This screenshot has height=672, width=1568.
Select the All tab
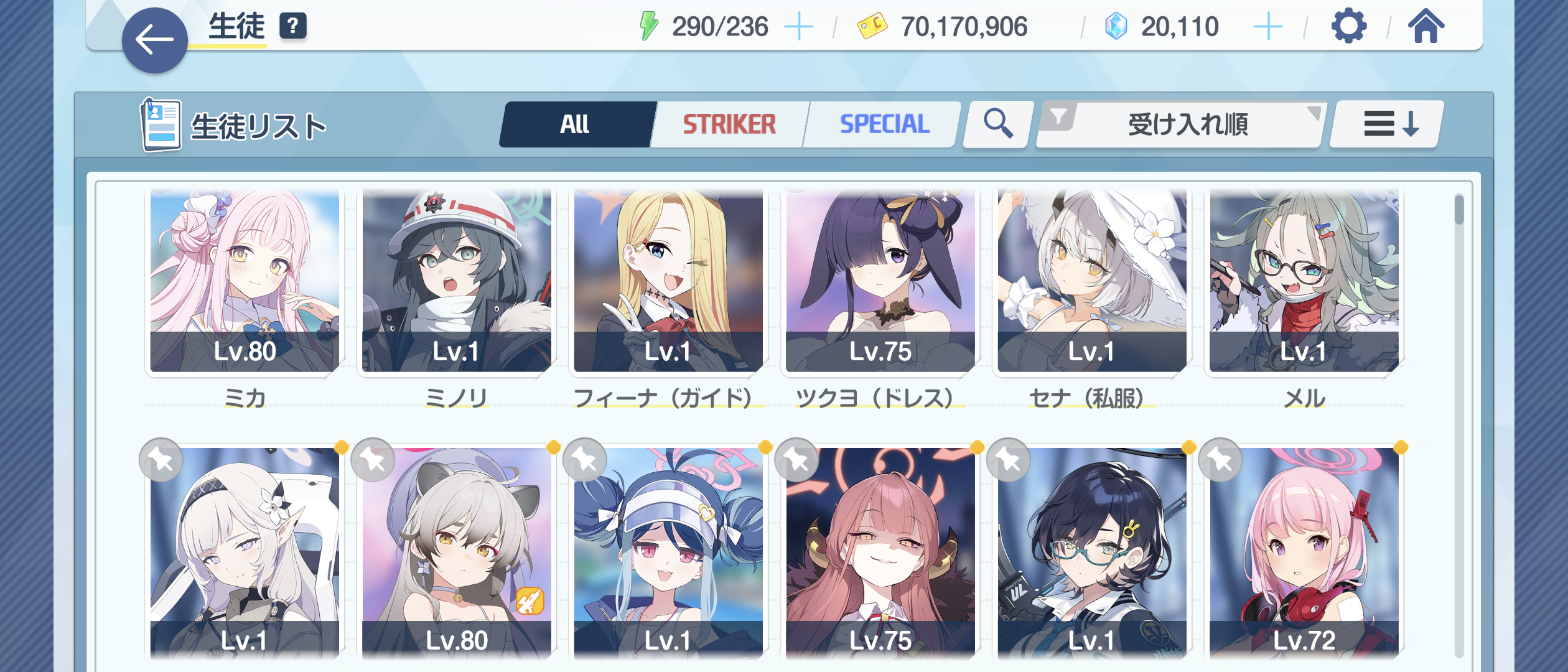point(576,124)
